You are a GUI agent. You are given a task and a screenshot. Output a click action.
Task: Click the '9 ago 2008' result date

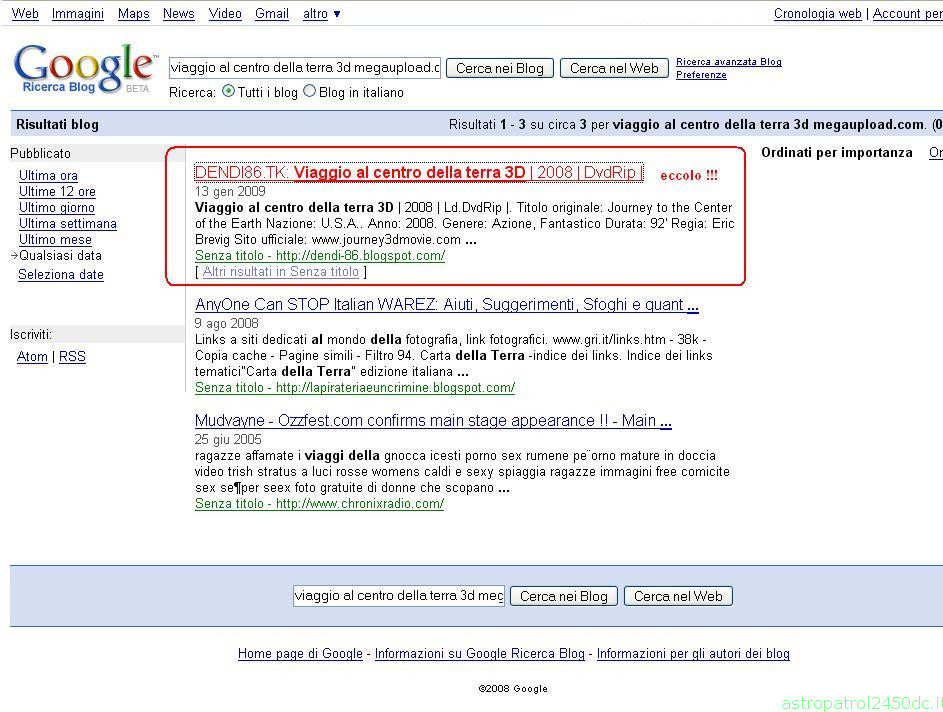coord(227,323)
